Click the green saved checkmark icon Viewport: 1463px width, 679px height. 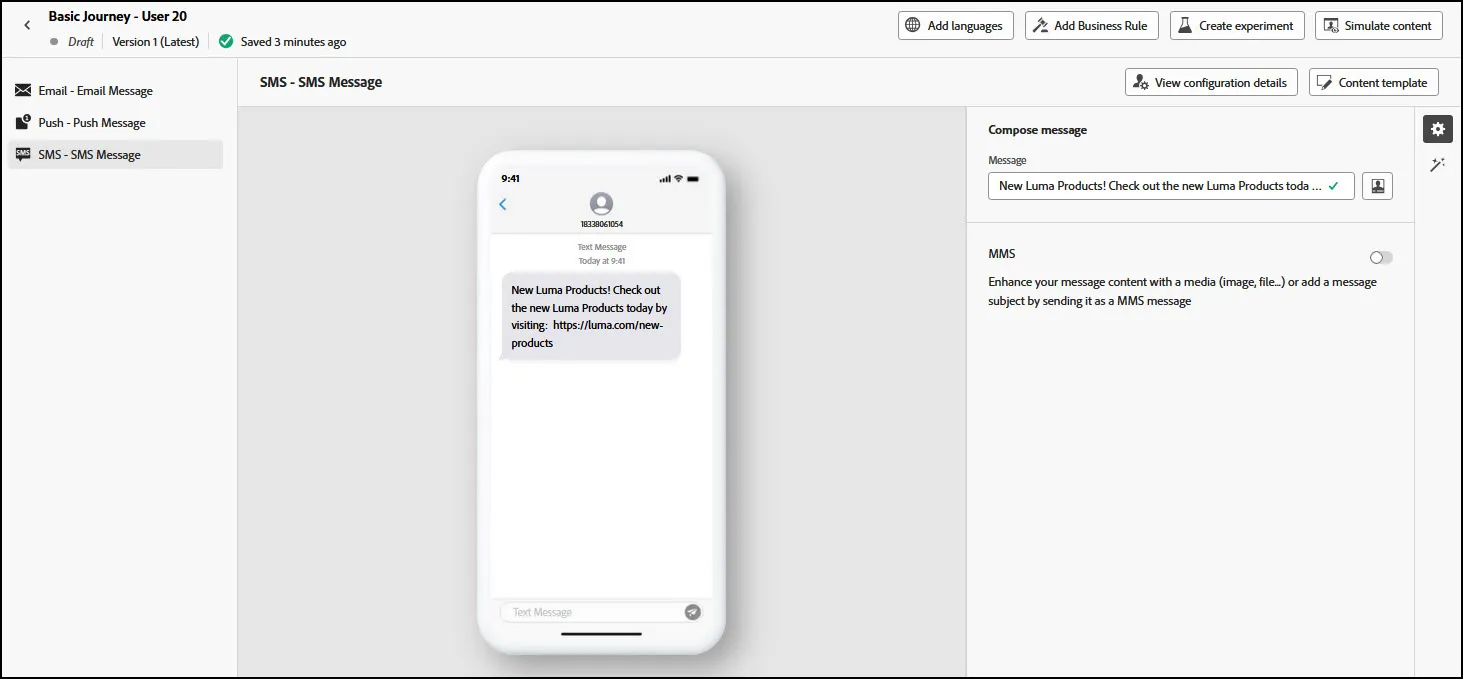tap(226, 42)
